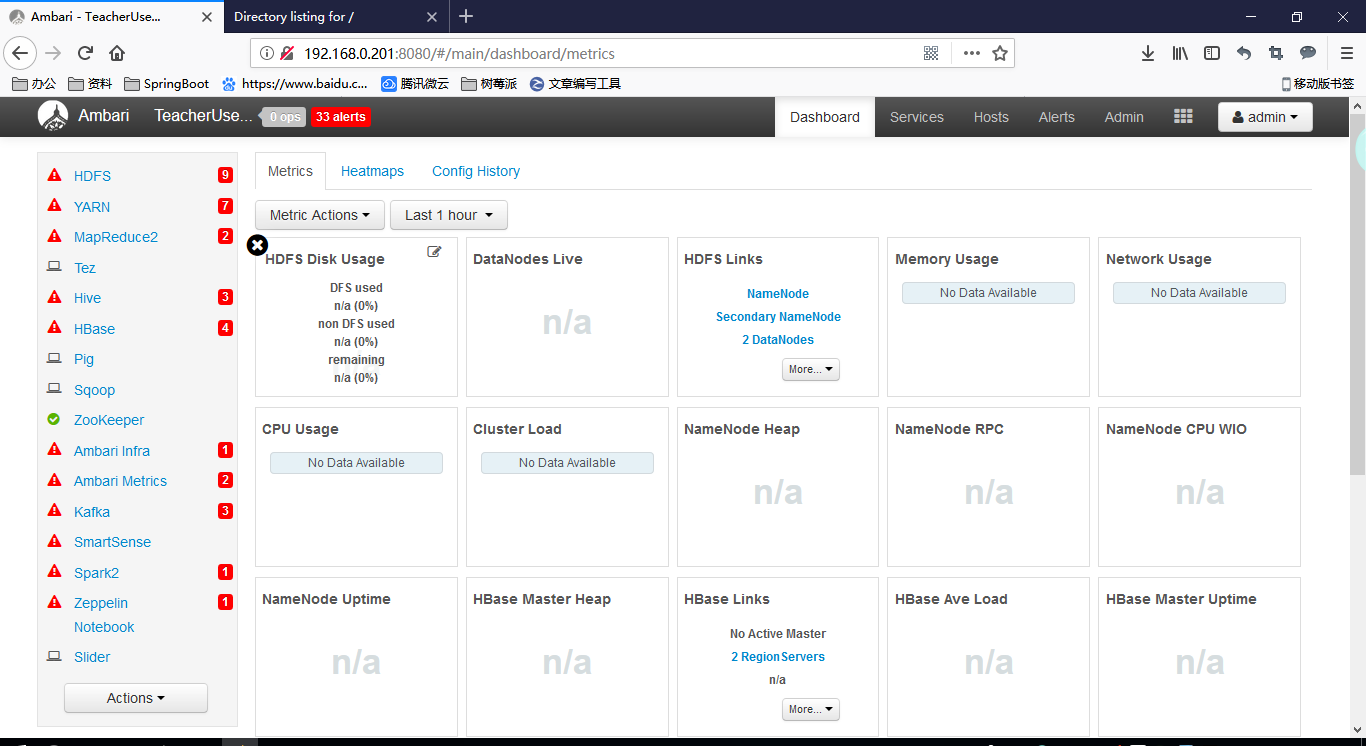Image resolution: width=1366 pixels, height=746 pixels.
Task: Open the downloads arrow icon
Action: [1148, 53]
